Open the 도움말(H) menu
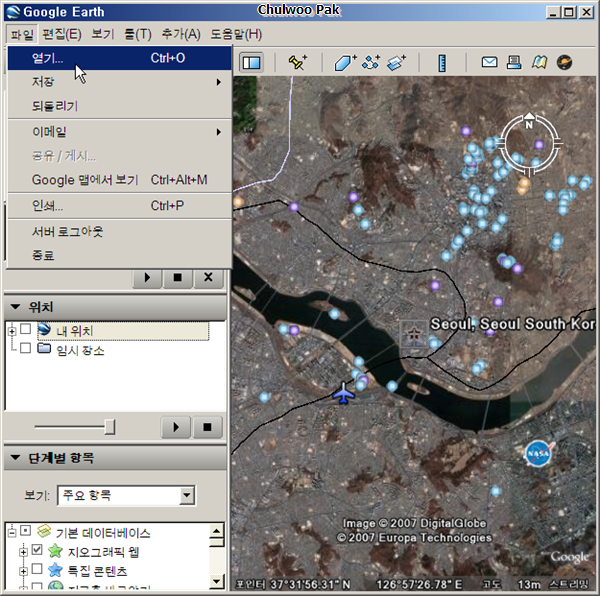Viewport: 600px width, 596px height. (x=236, y=34)
